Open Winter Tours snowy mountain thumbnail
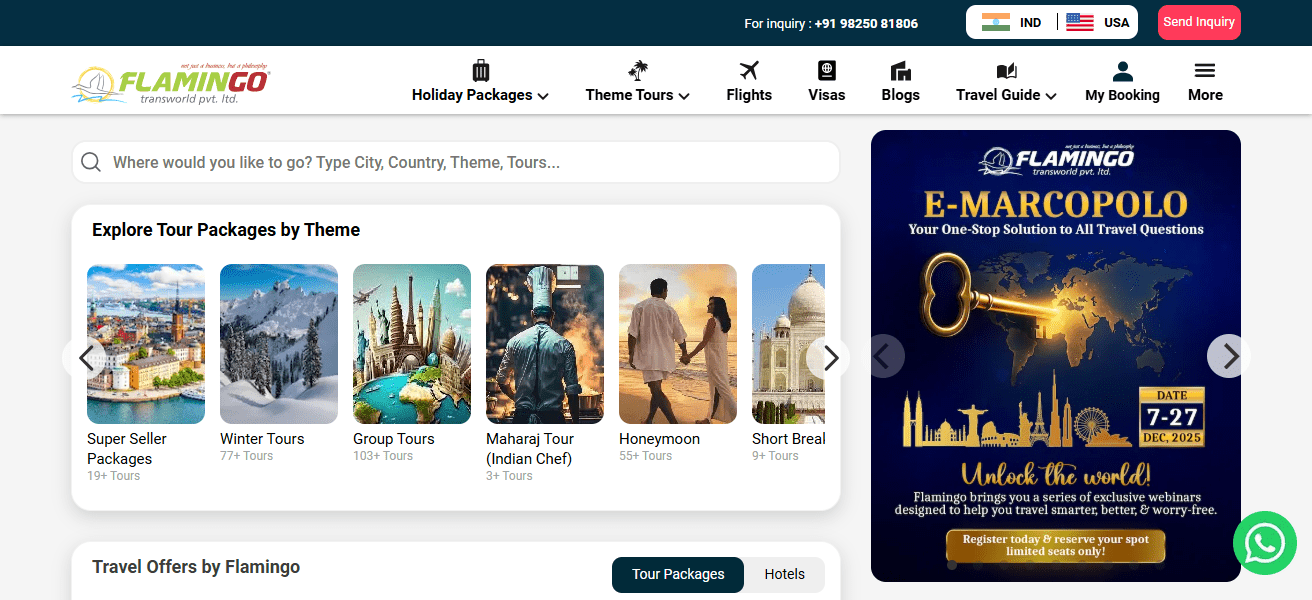The width and height of the screenshot is (1312, 600). [x=279, y=344]
